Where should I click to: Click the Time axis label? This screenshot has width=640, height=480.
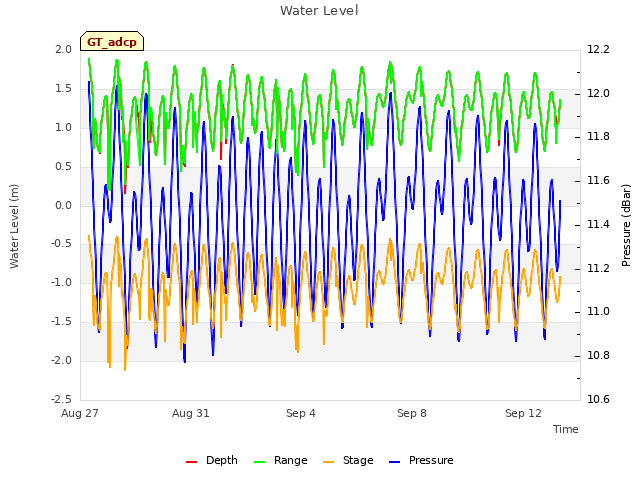pos(566,429)
